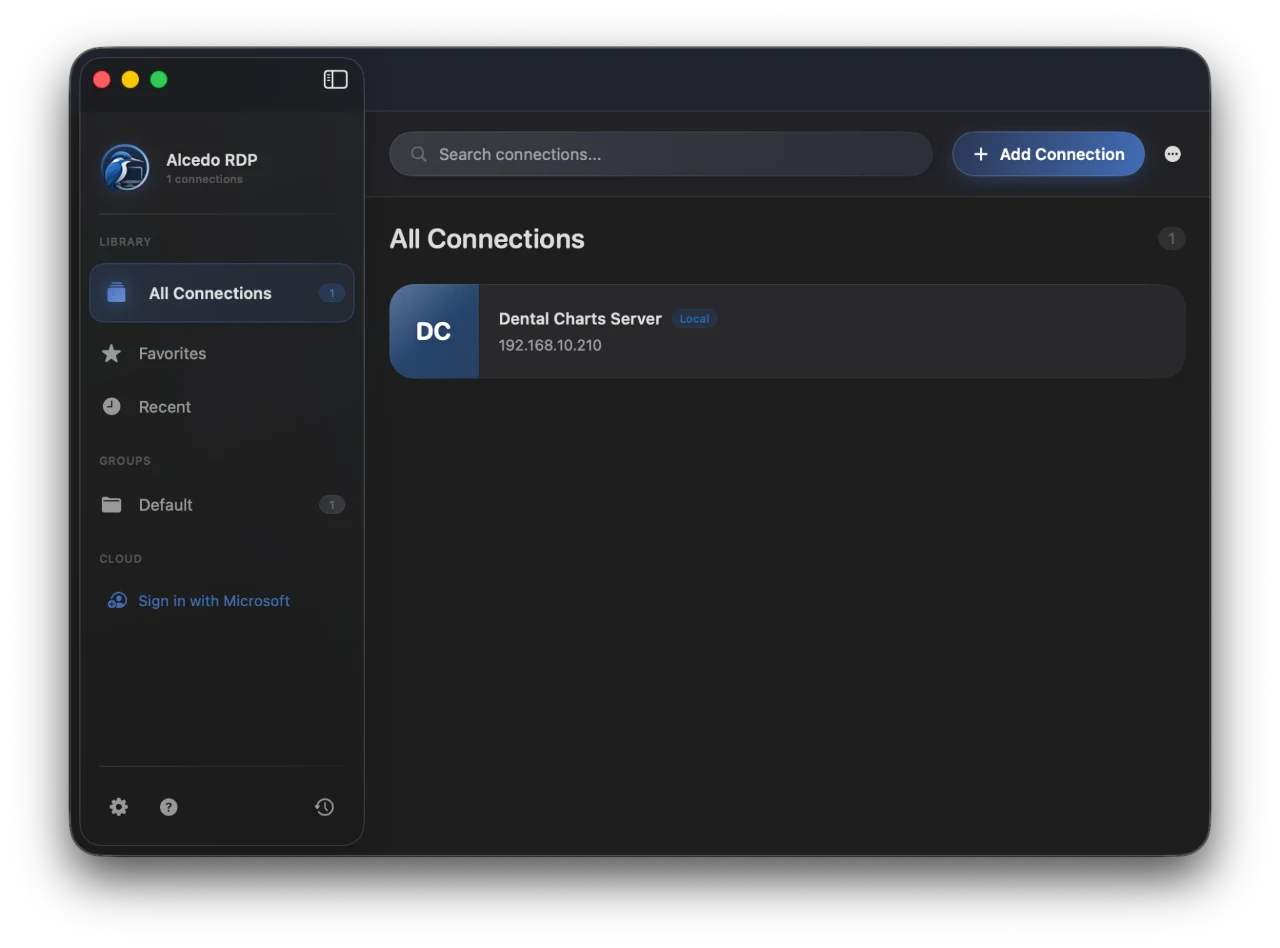Click the Default folder icon

(x=112, y=504)
